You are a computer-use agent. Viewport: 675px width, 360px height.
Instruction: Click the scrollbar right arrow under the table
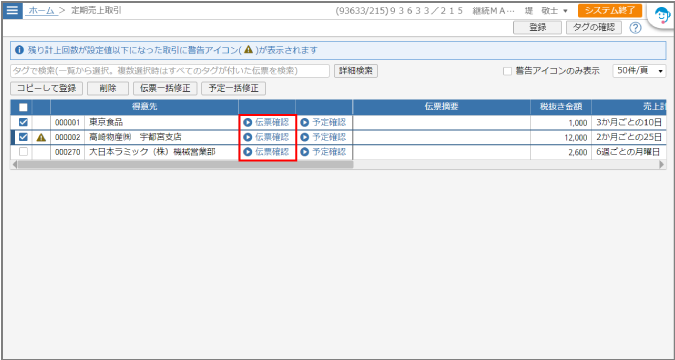[662, 164]
